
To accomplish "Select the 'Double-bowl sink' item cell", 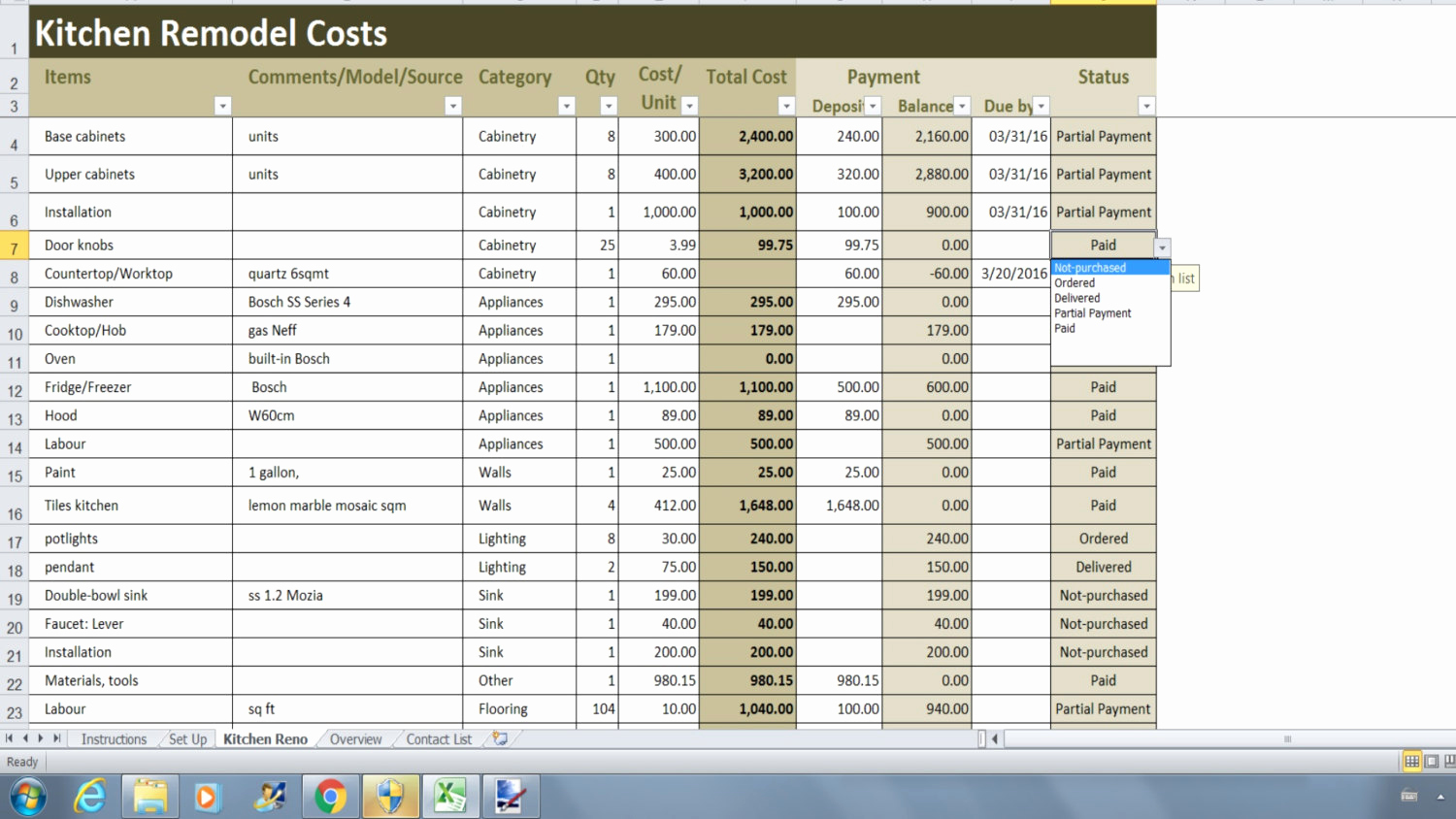I will click(x=131, y=596).
